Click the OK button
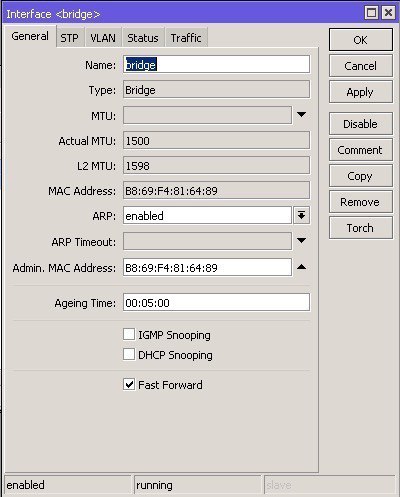This screenshot has height=497, width=400. pos(361,40)
